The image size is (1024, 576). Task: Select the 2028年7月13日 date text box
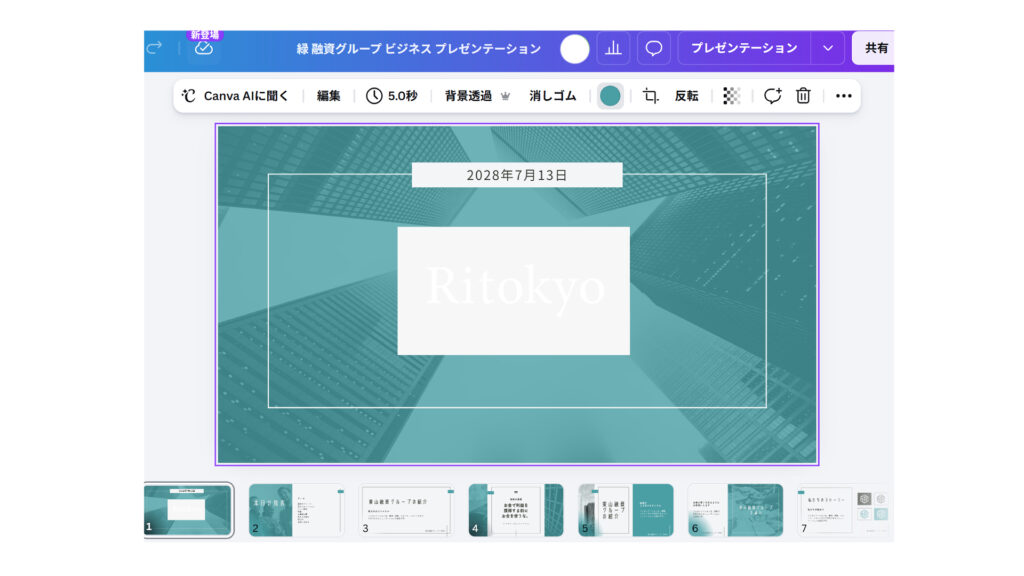point(517,175)
